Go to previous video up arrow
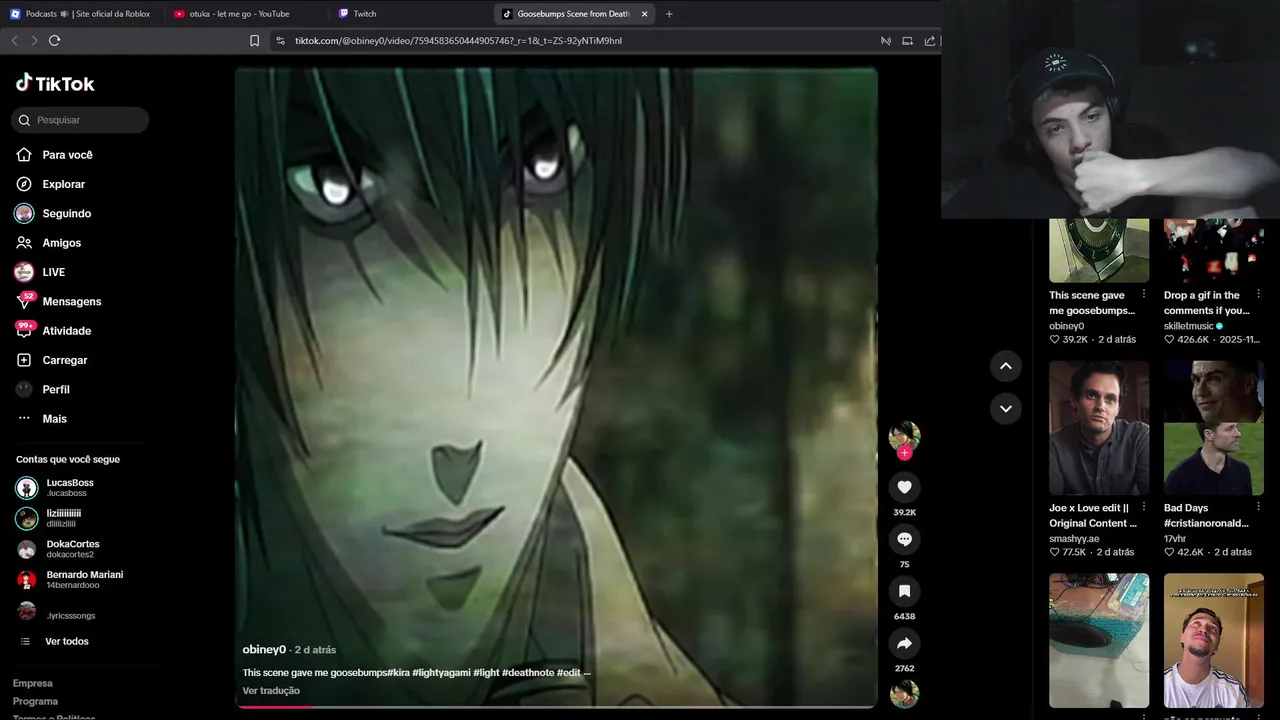 [1006, 366]
